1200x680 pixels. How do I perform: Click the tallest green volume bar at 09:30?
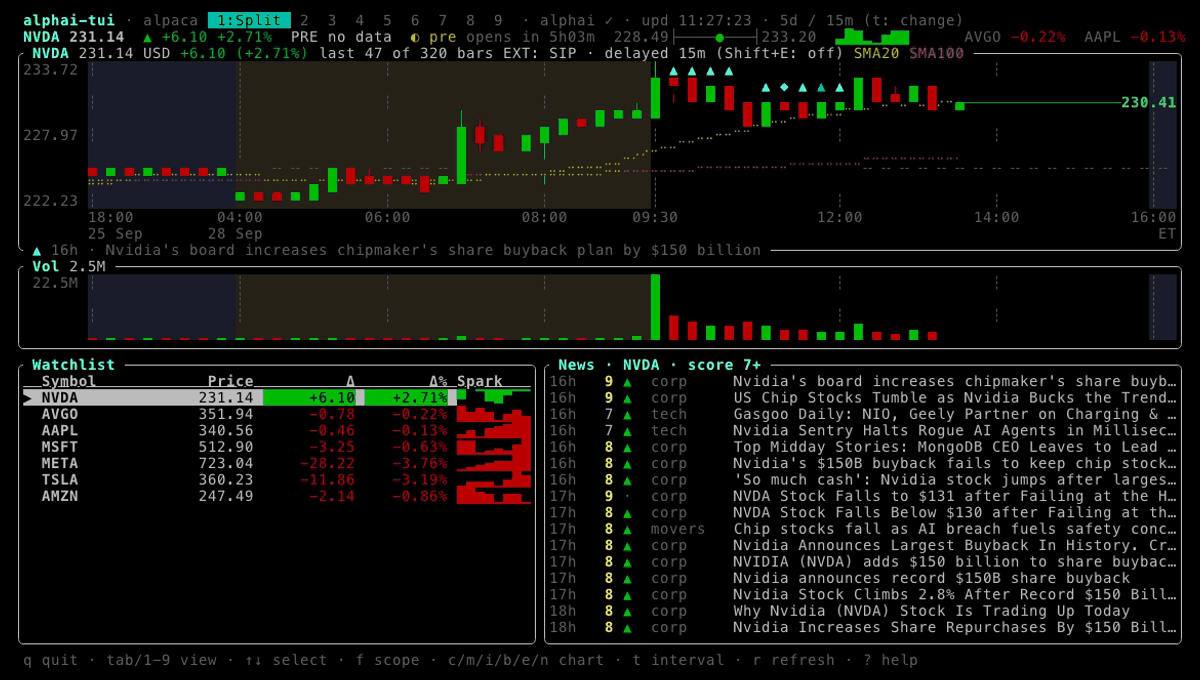(x=656, y=307)
